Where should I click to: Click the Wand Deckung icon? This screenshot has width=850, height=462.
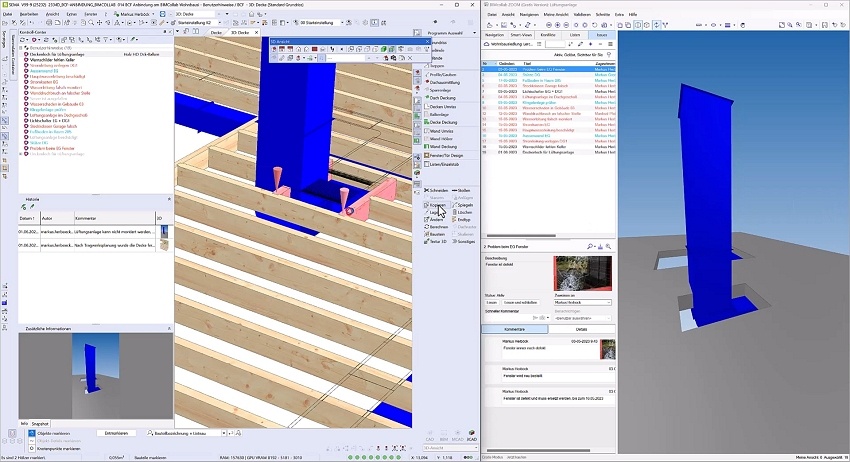427,146
